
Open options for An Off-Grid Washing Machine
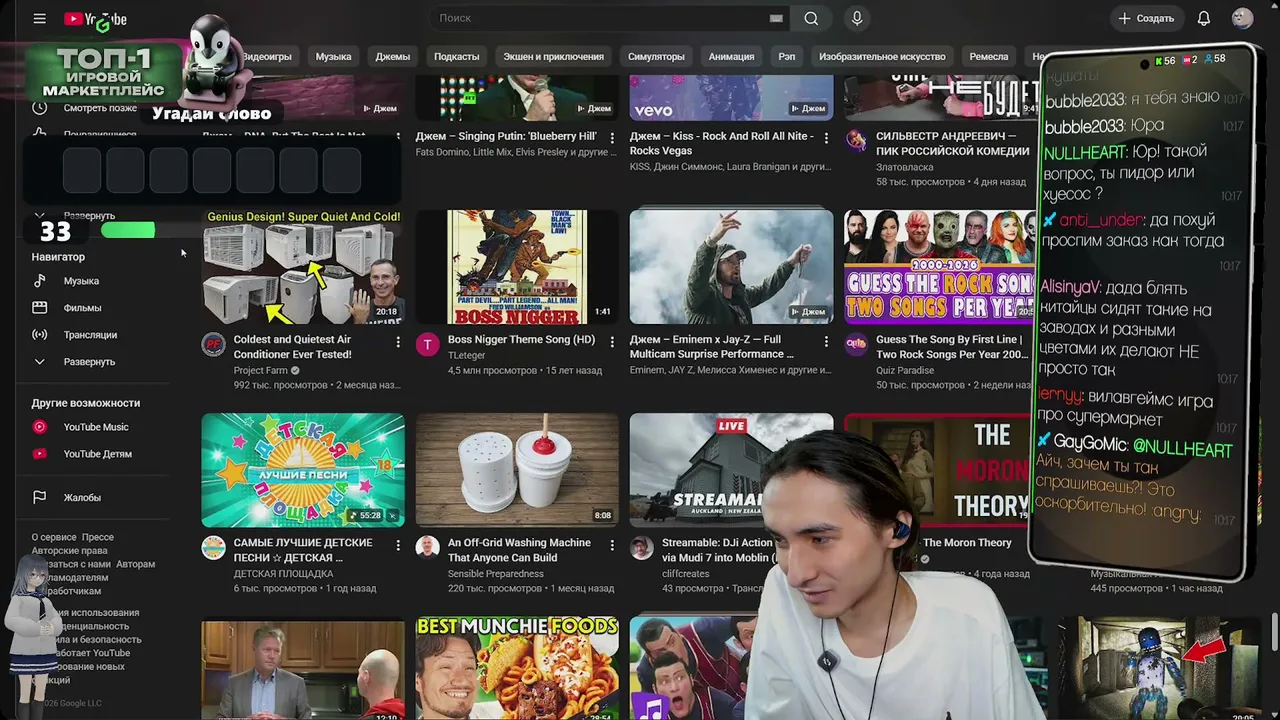(x=612, y=545)
